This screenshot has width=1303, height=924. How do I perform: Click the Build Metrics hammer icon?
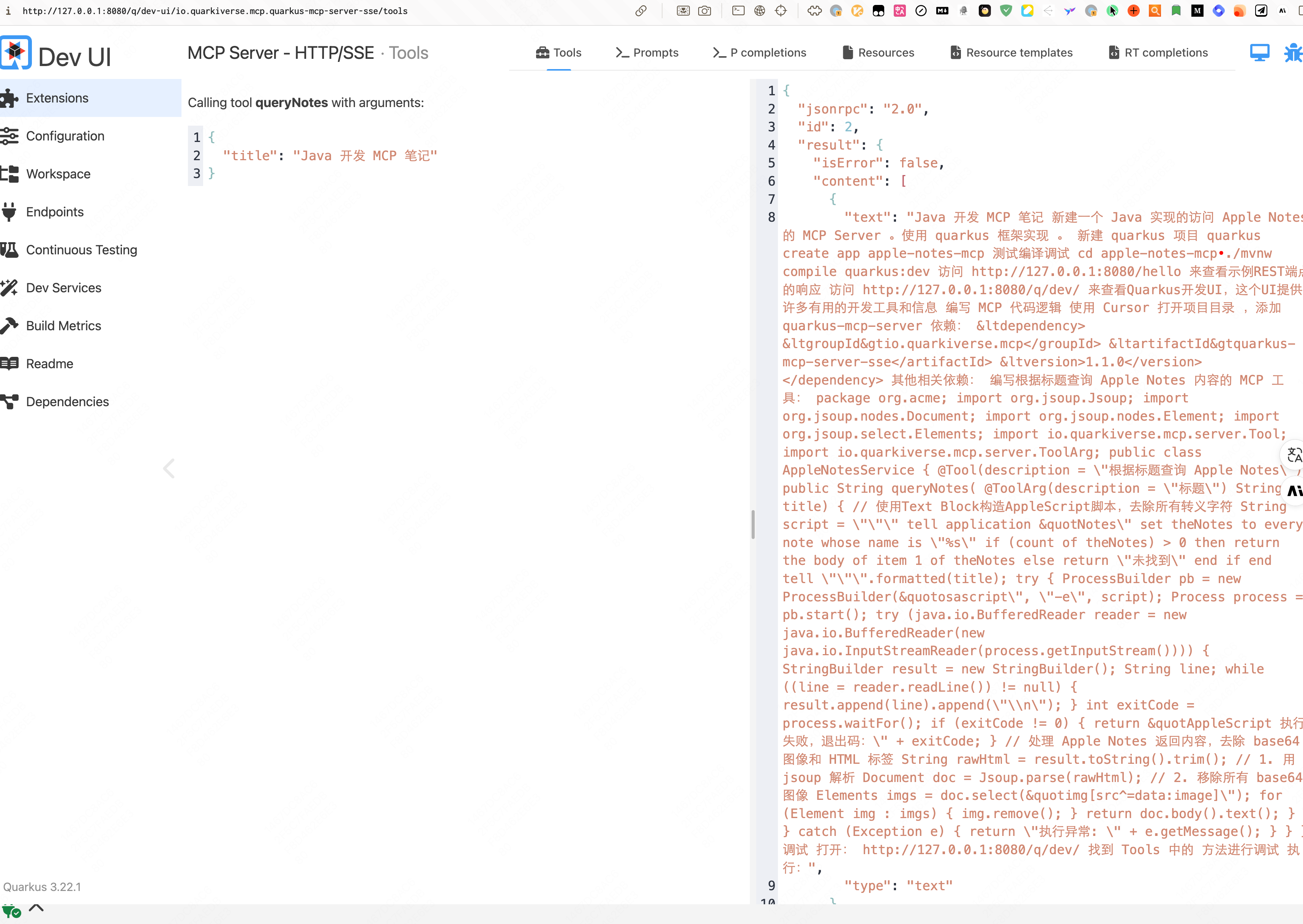[9, 325]
